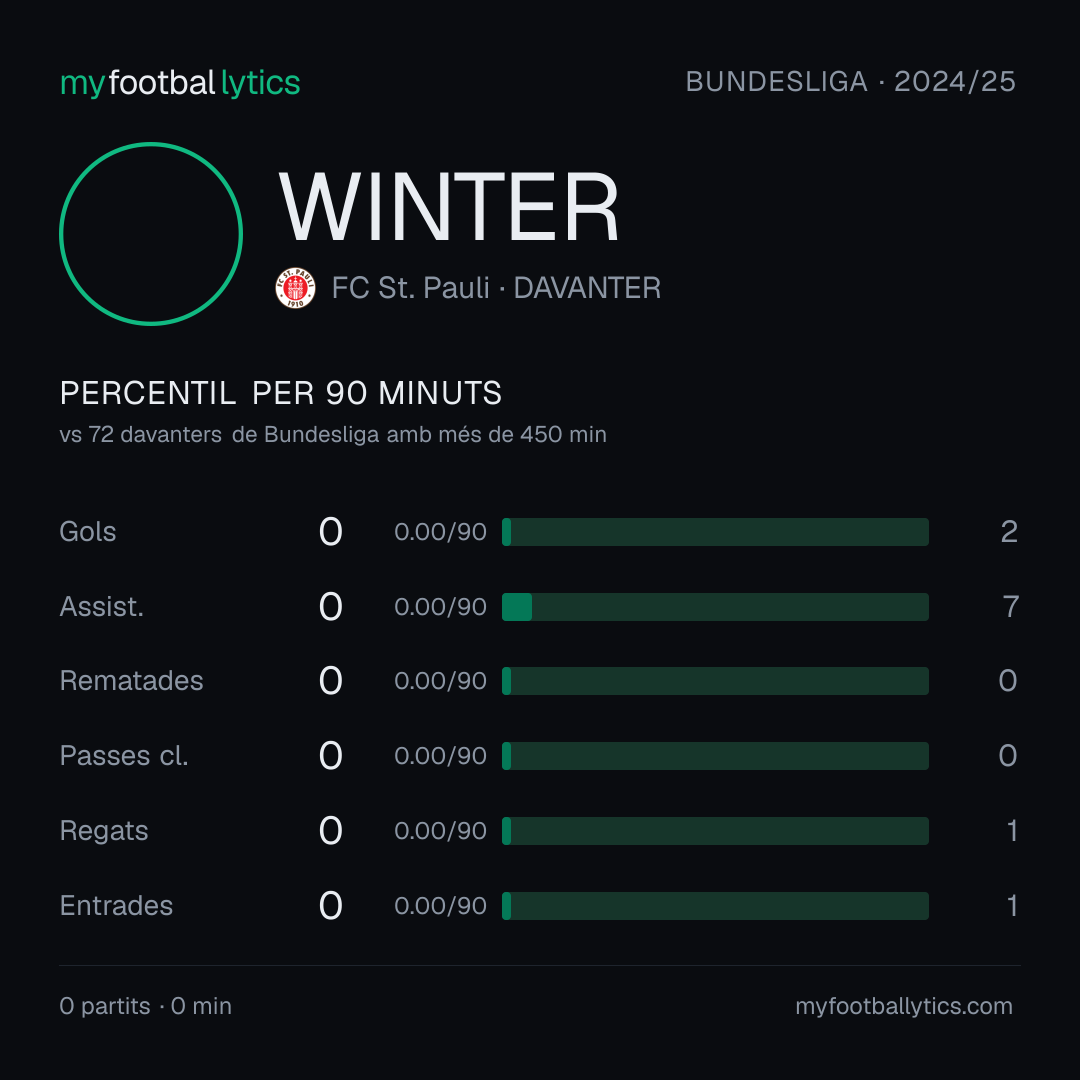The image size is (1080, 1080).
Task: Select the WINTER player name heading
Action: pyautogui.click(x=448, y=207)
